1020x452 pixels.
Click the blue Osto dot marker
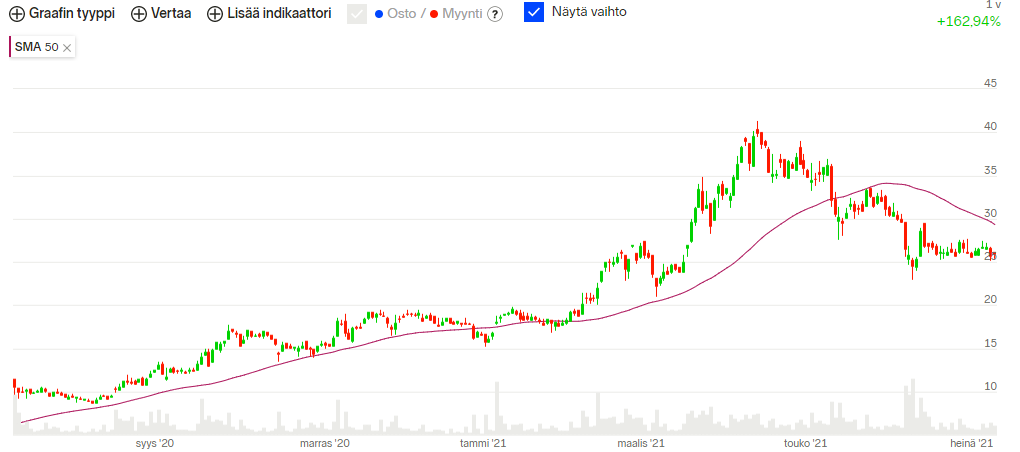point(378,14)
